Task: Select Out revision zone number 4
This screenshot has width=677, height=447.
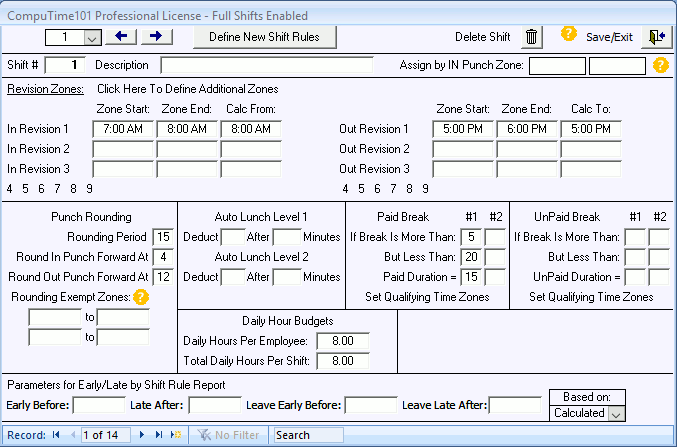Action: point(345,189)
